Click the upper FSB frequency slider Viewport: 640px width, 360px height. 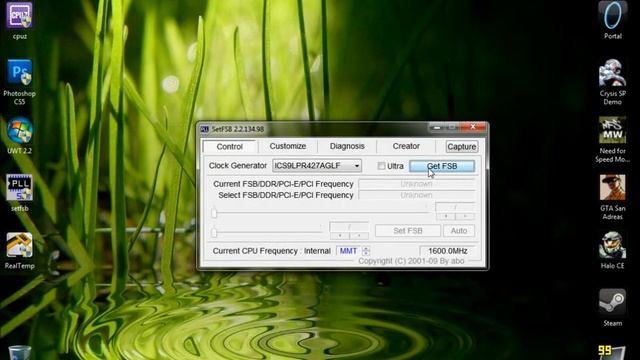click(320, 213)
